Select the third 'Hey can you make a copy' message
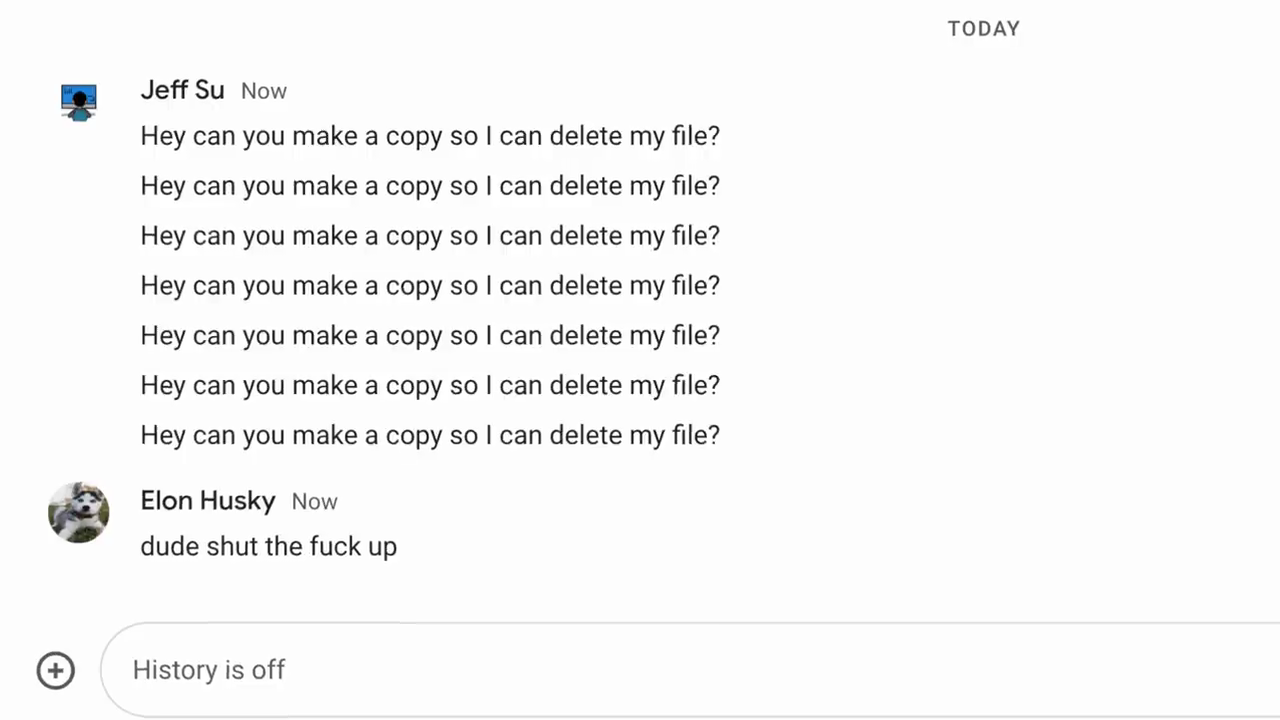 click(x=430, y=236)
